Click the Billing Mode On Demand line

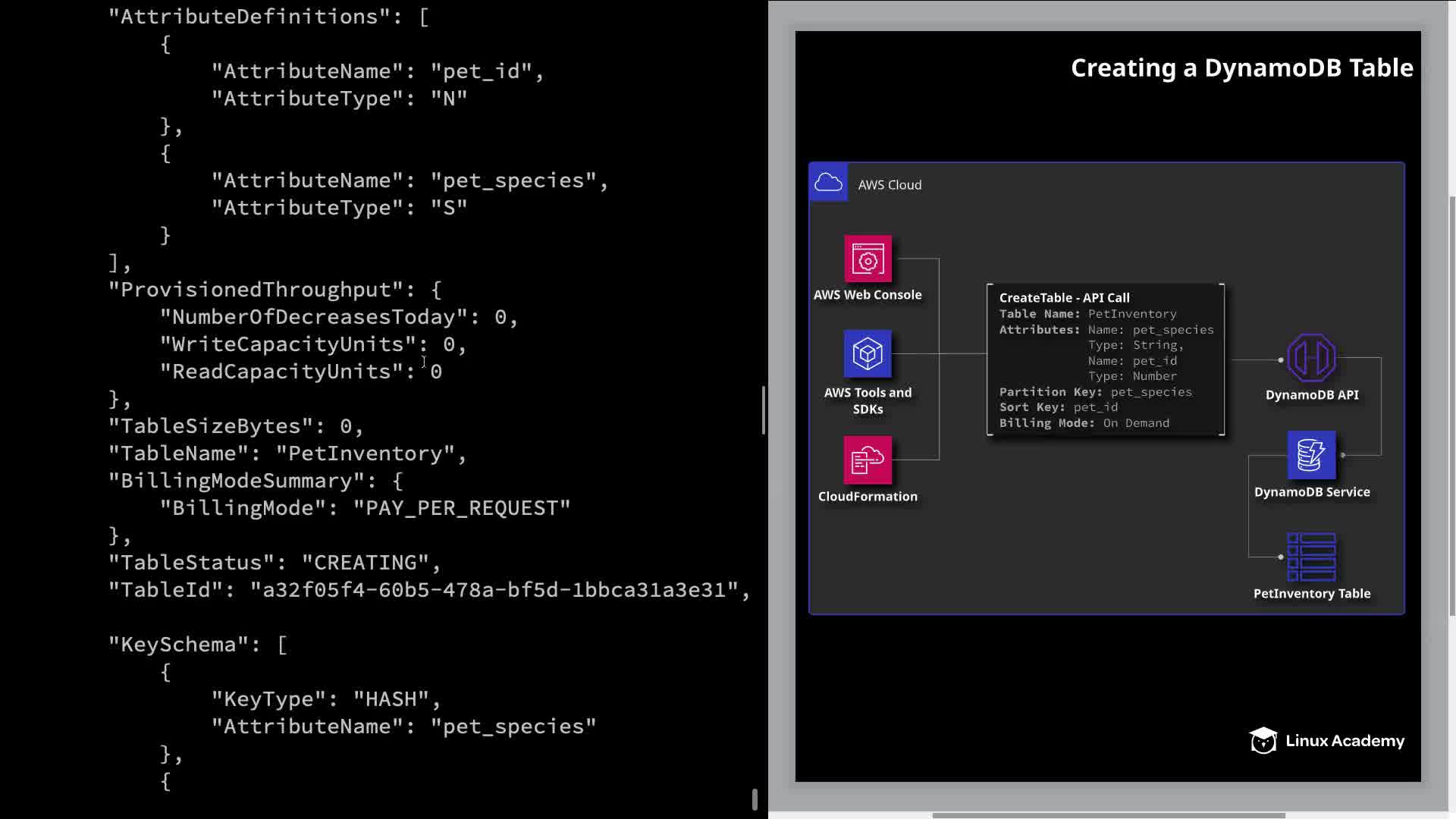[x=1084, y=423]
